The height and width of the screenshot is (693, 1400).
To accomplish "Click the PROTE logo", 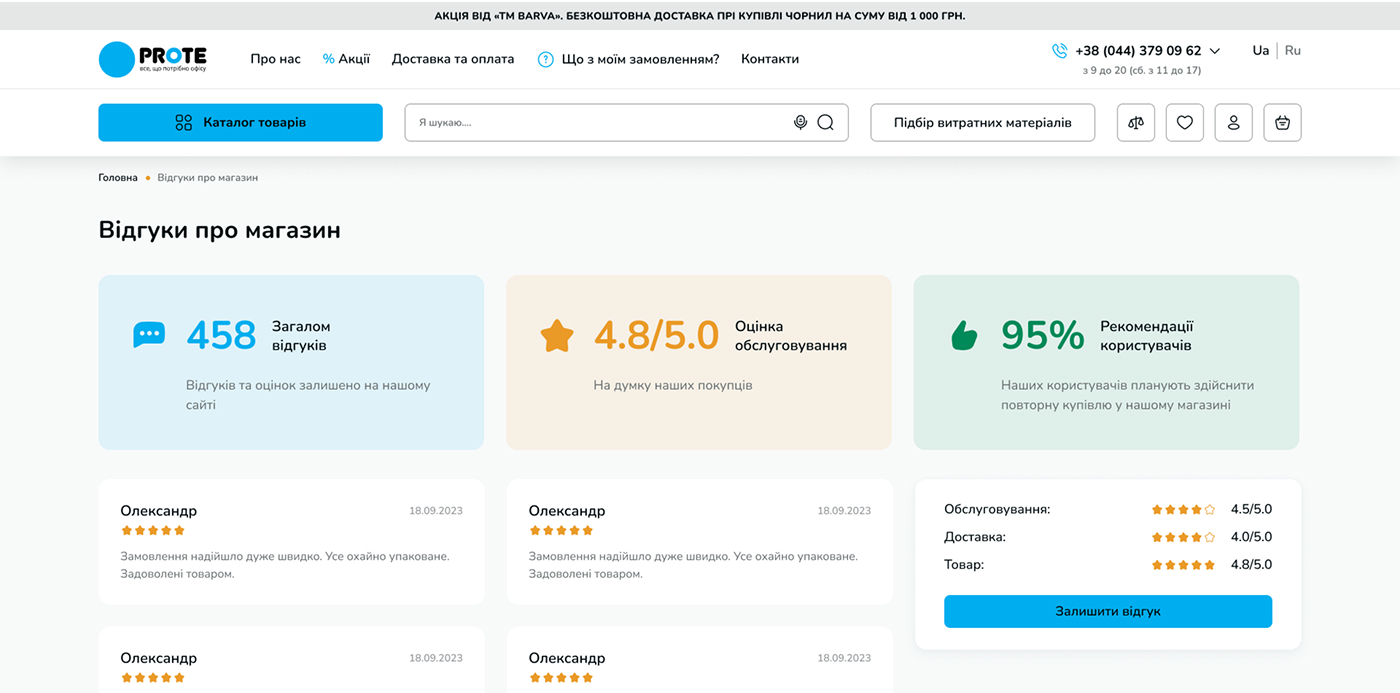I will 153,59.
